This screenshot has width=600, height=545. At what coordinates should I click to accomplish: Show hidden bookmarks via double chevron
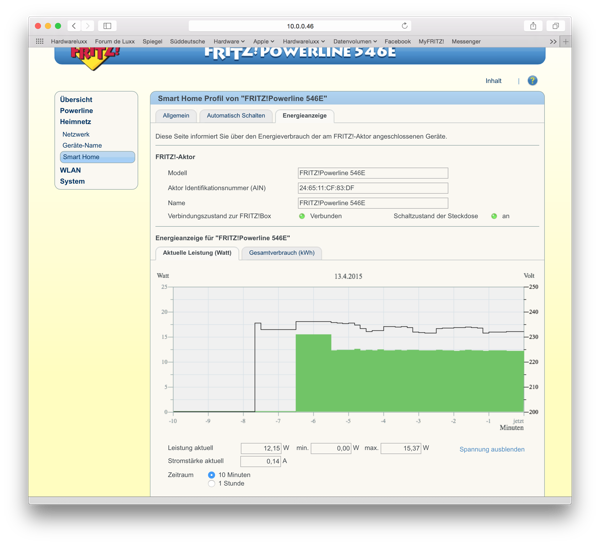[x=553, y=41]
